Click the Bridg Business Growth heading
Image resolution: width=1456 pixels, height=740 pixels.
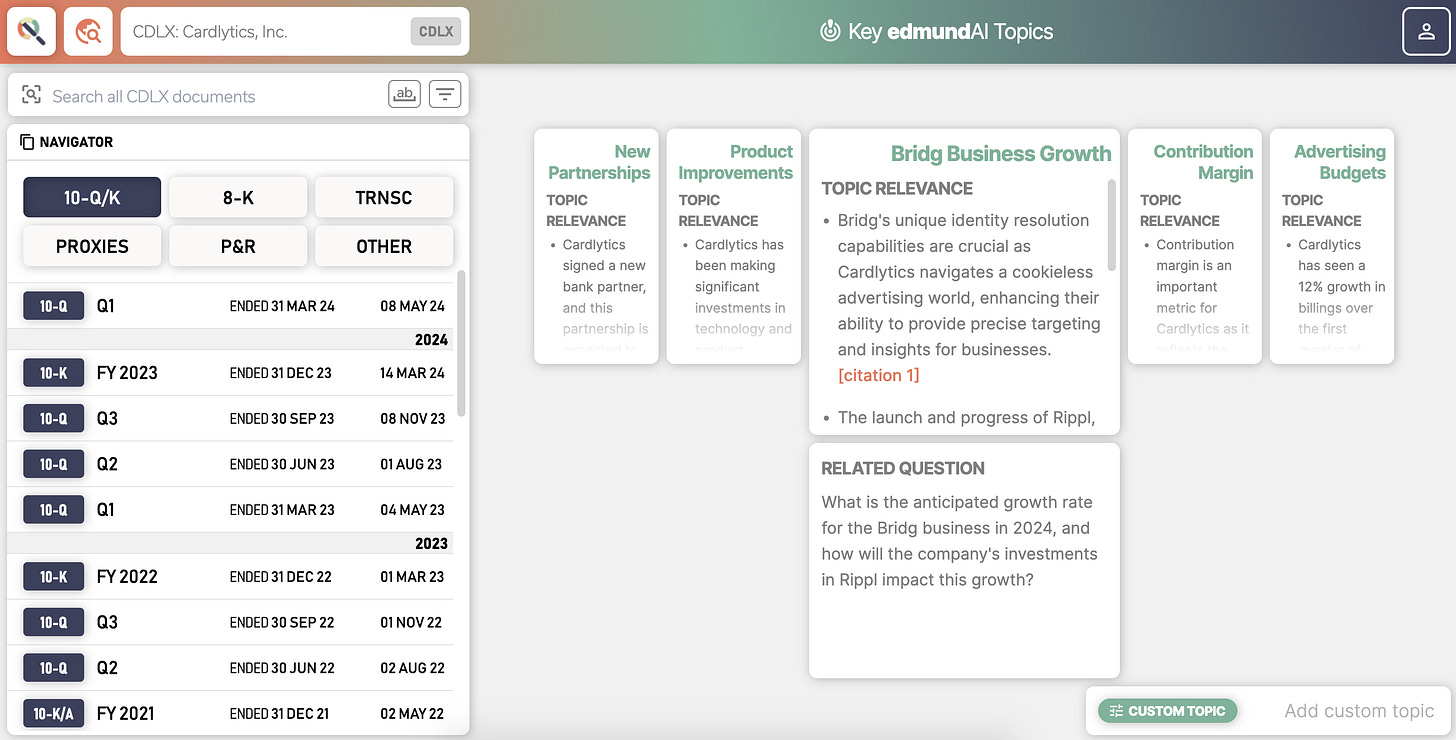[x=1001, y=153]
